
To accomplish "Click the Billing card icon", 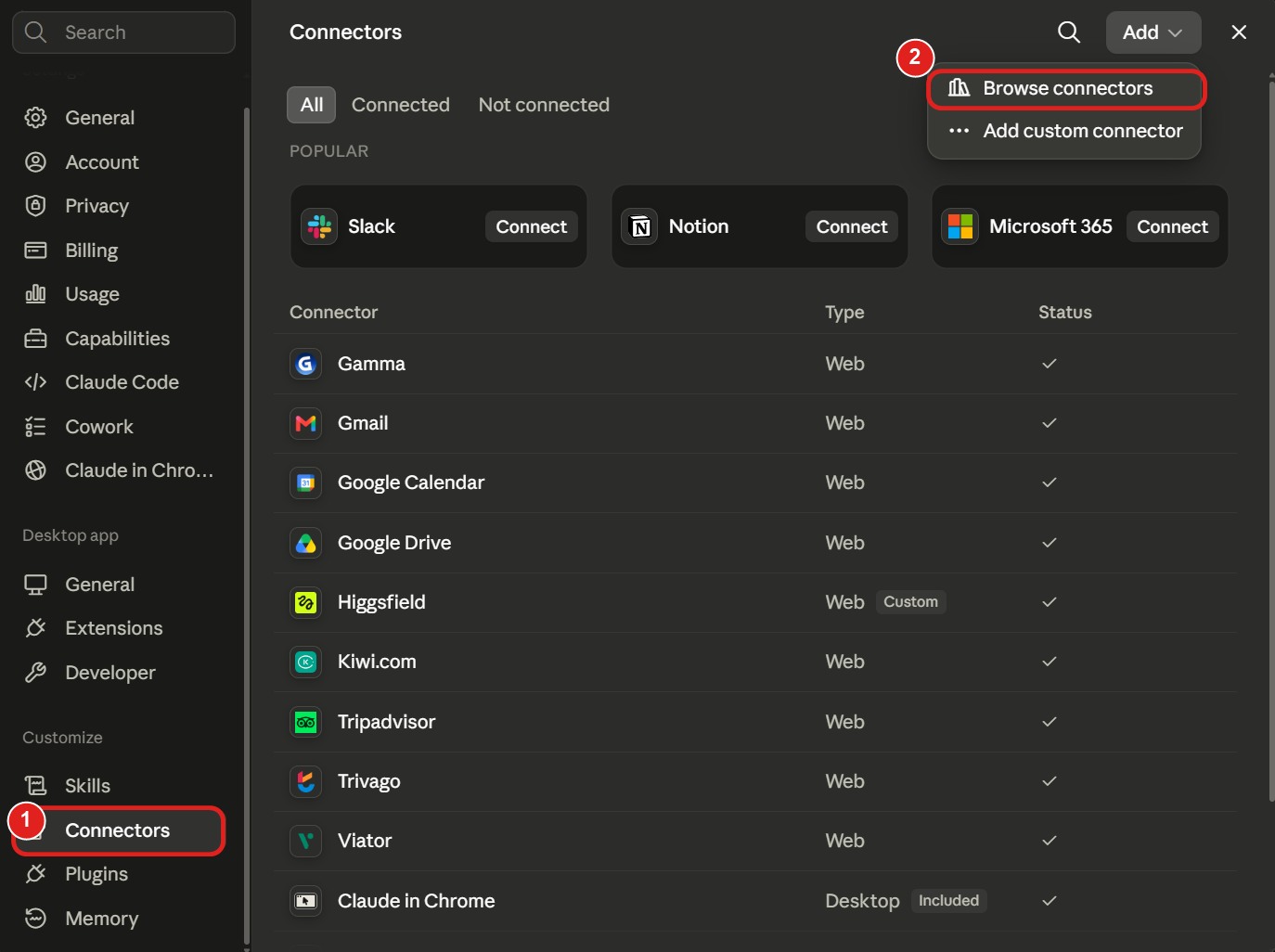I will 35,251.
